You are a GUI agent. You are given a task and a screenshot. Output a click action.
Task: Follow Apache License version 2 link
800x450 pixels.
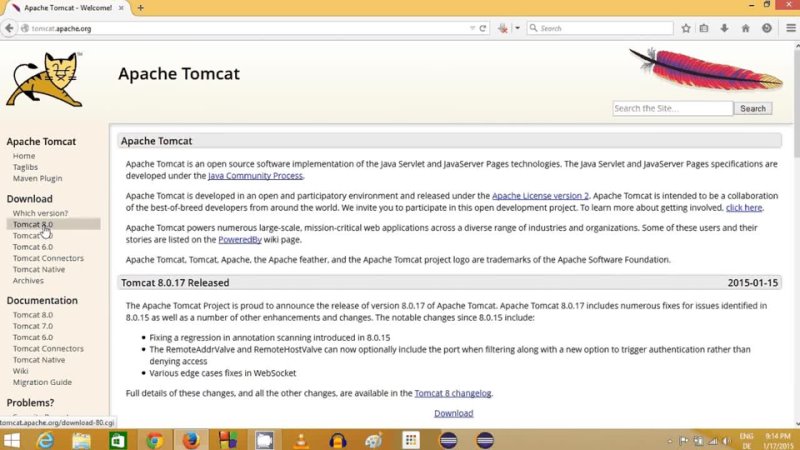click(540, 196)
